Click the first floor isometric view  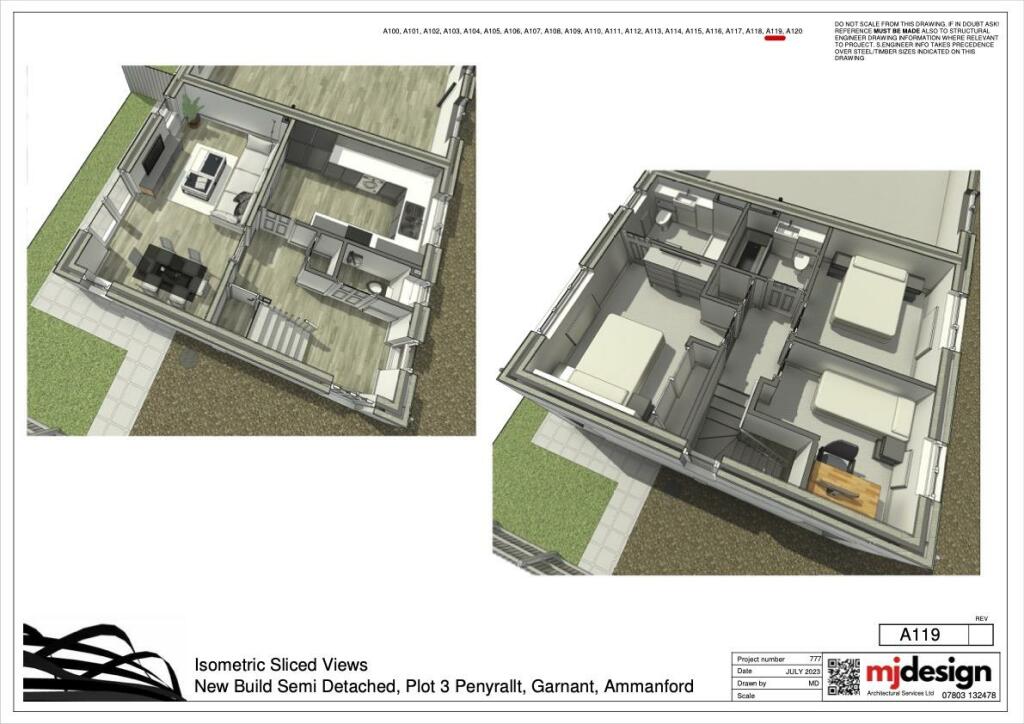[x=736, y=370]
